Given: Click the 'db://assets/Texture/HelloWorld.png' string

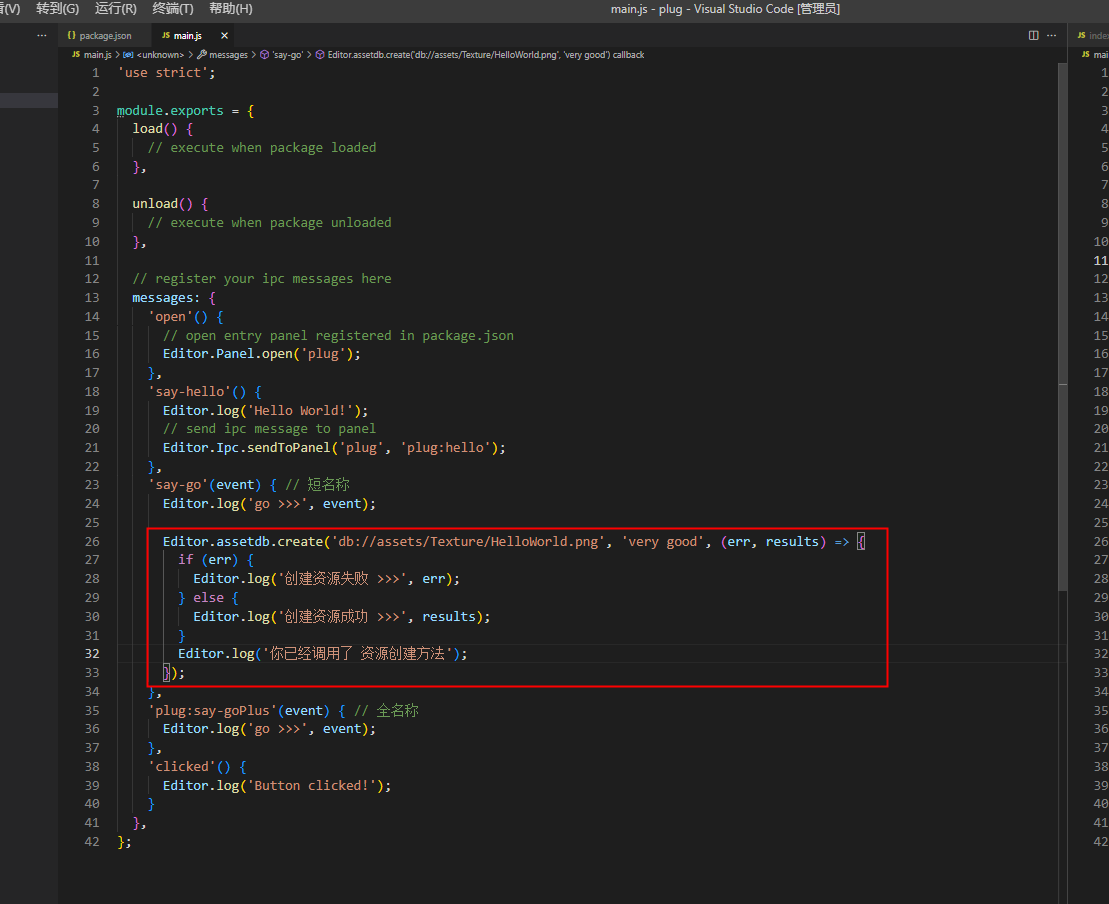Looking at the screenshot, I should (x=468, y=542).
